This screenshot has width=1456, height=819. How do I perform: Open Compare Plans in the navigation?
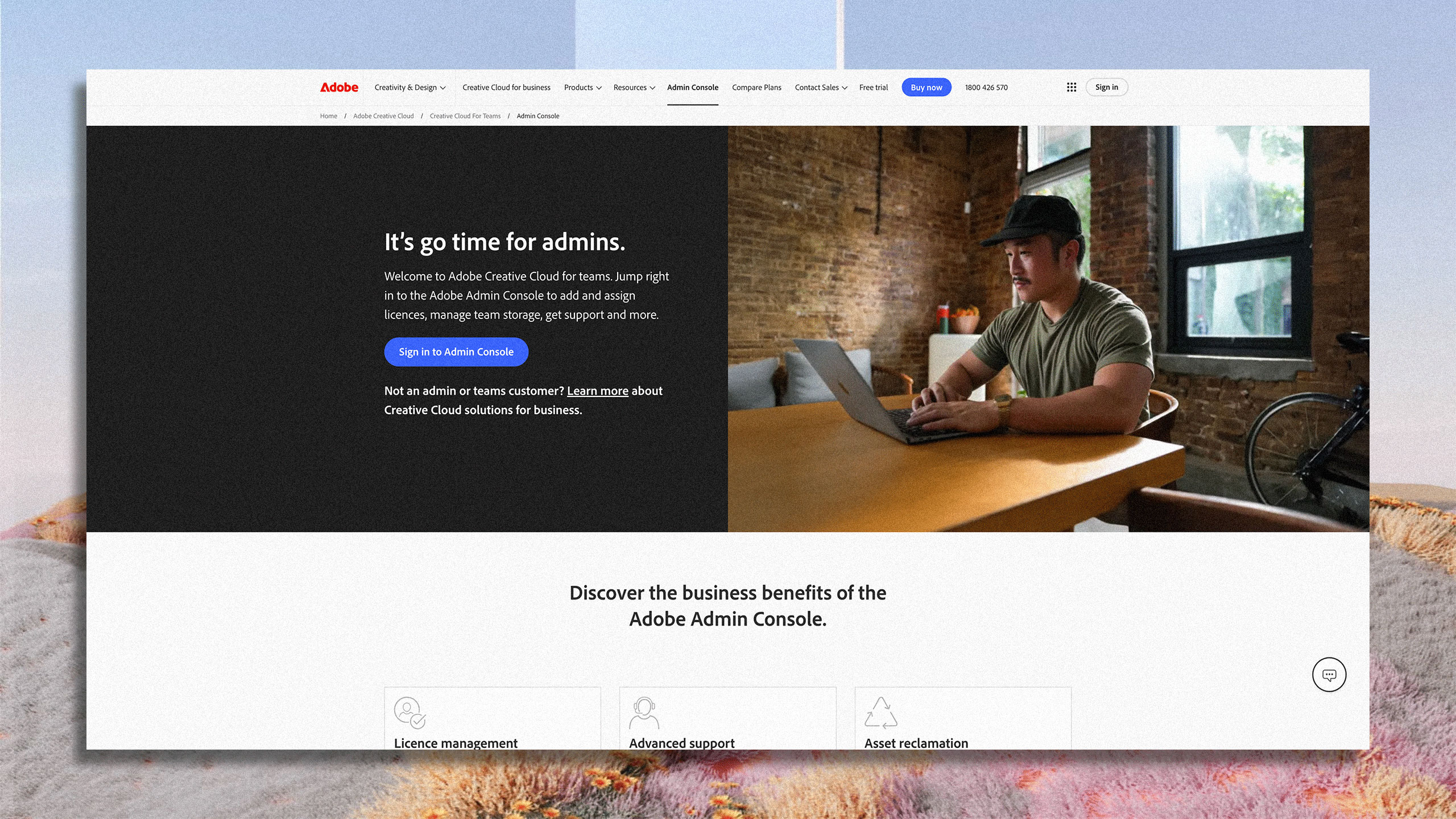pos(756,87)
